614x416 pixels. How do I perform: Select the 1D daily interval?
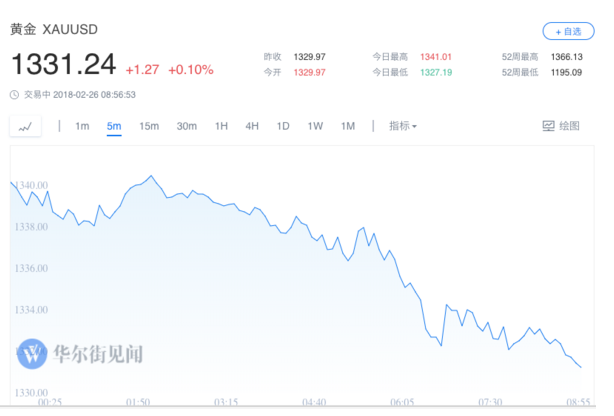(x=283, y=126)
